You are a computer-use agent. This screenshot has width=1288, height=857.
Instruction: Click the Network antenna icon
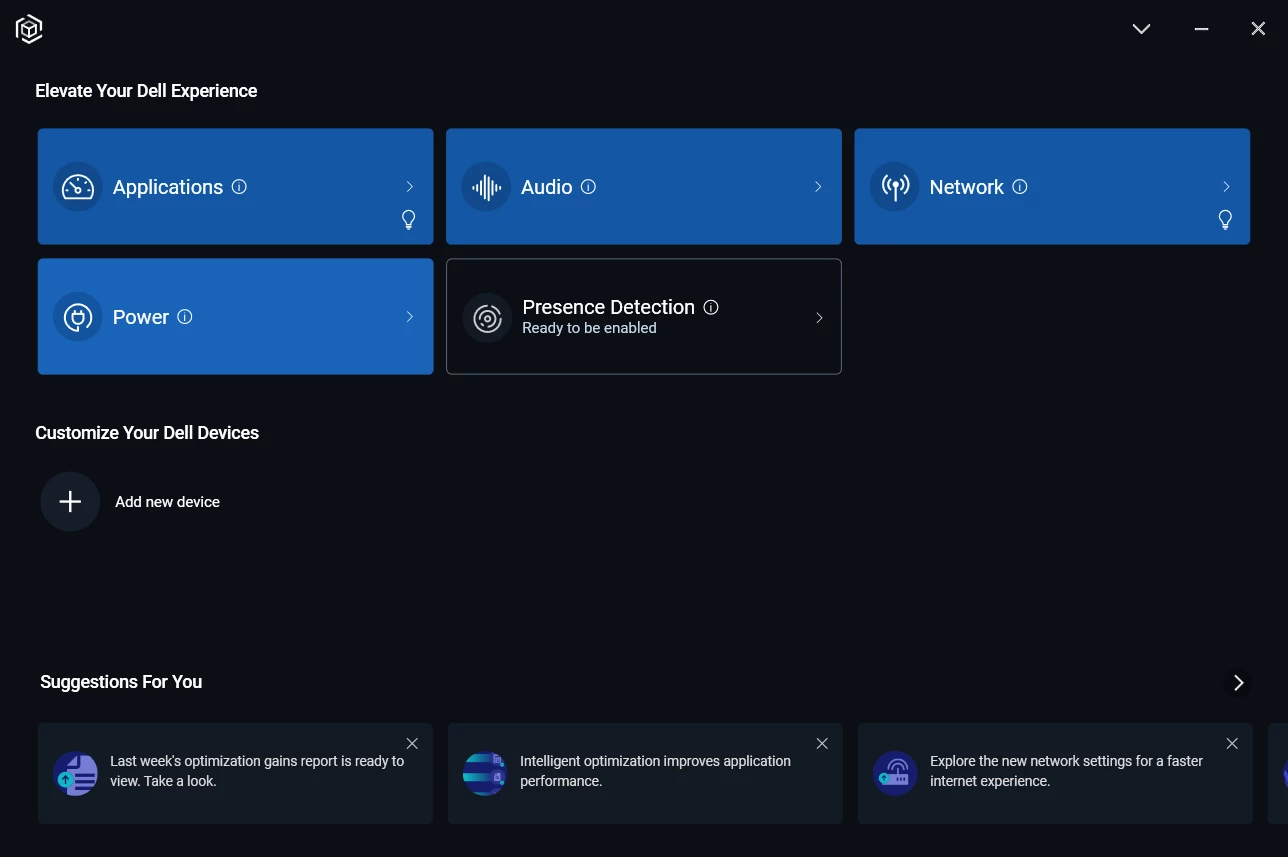[894, 187]
